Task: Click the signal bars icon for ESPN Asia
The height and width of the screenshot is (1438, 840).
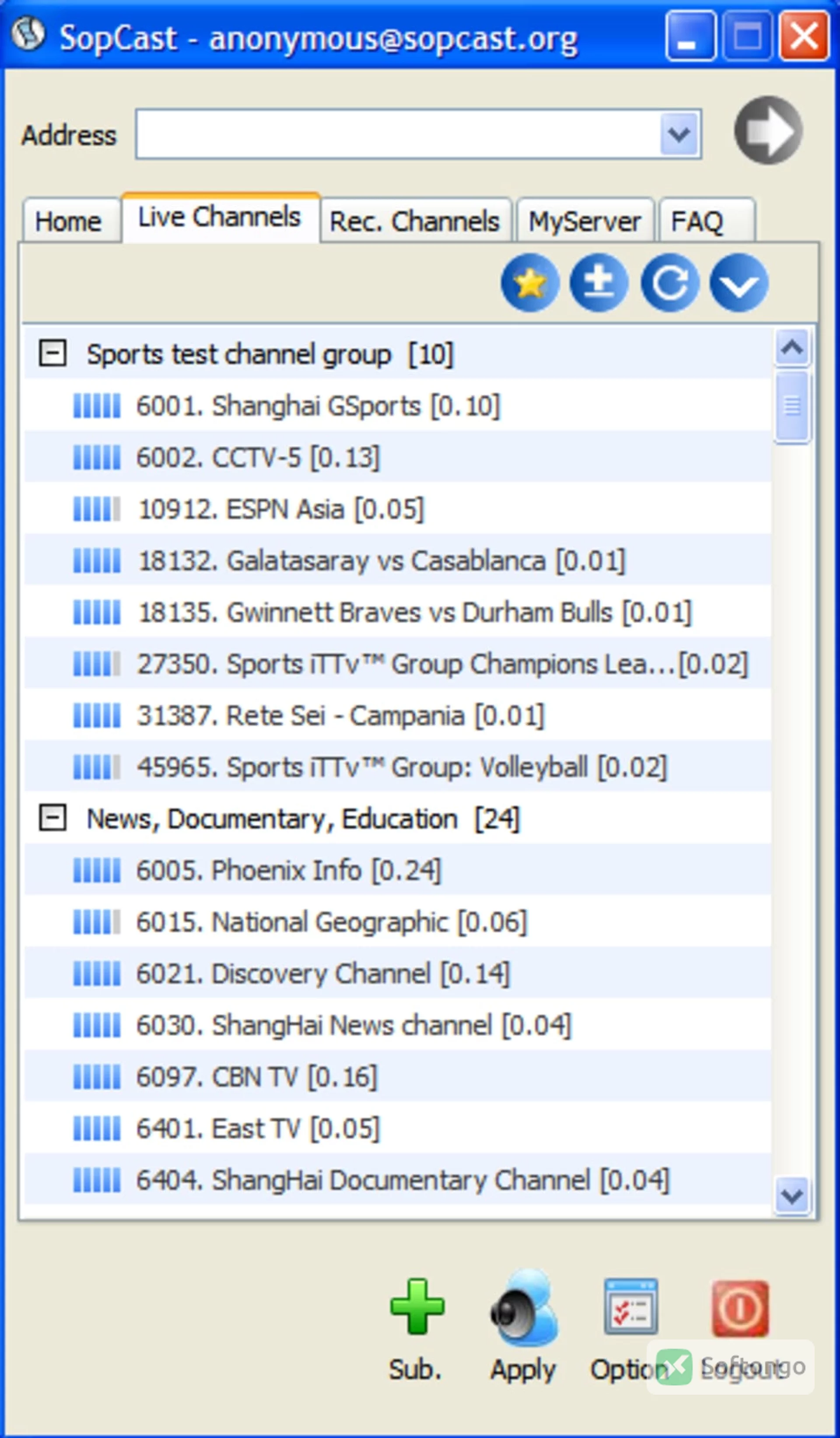Action: click(x=97, y=509)
